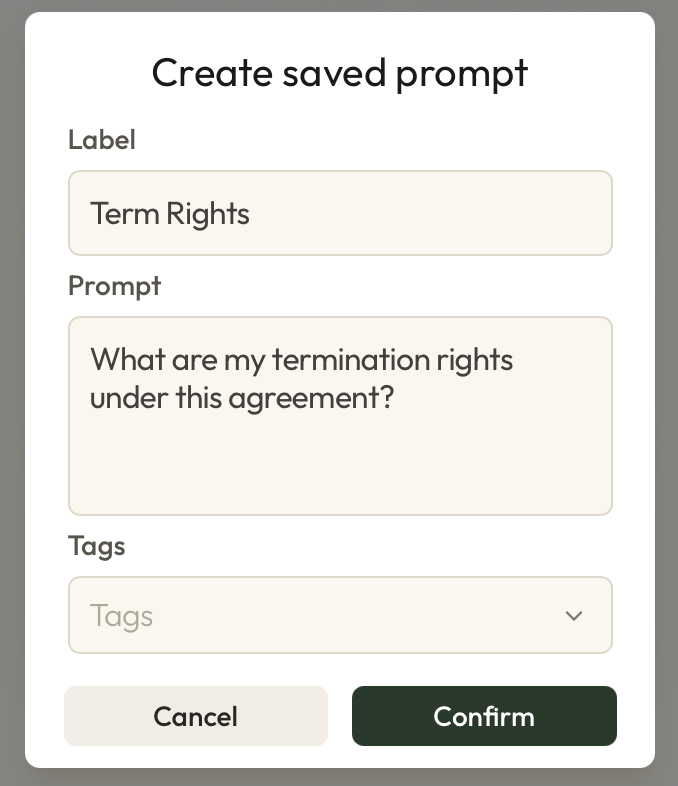Dismiss dialog with the Cancel button
This screenshot has height=786, width=678.
click(x=196, y=716)
